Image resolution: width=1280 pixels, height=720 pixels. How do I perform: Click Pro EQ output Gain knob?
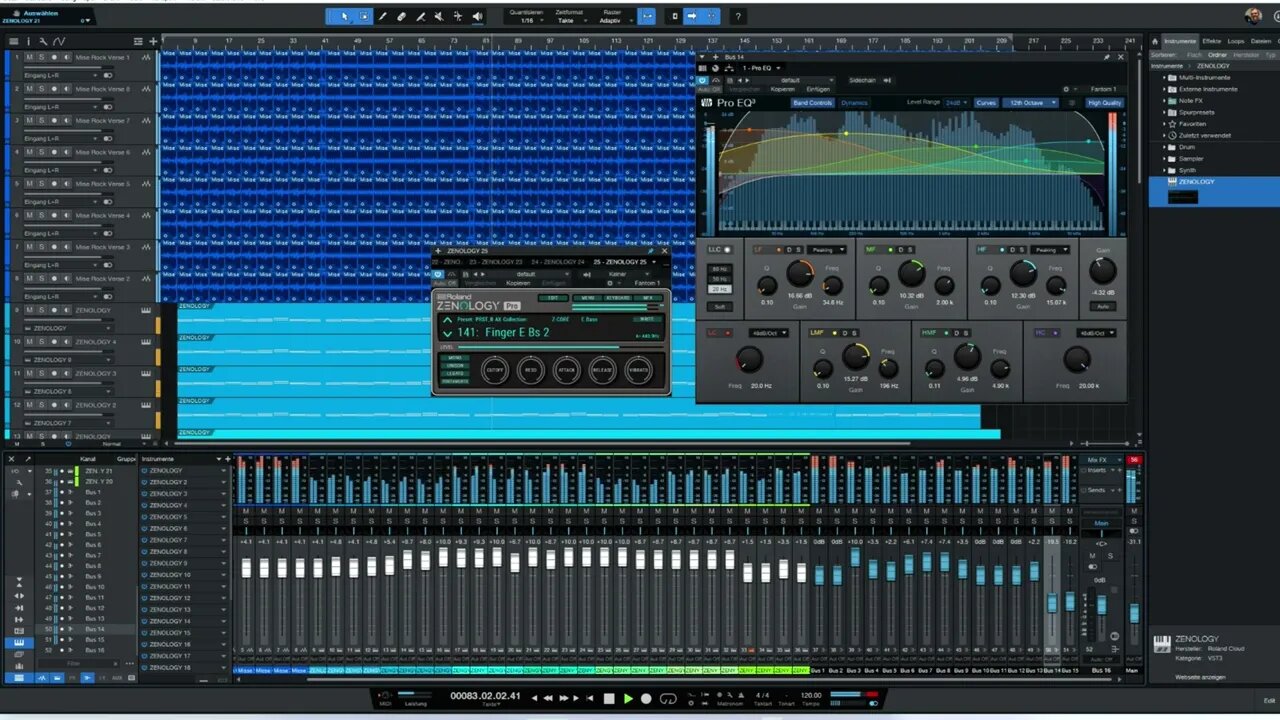point(1102,271)
